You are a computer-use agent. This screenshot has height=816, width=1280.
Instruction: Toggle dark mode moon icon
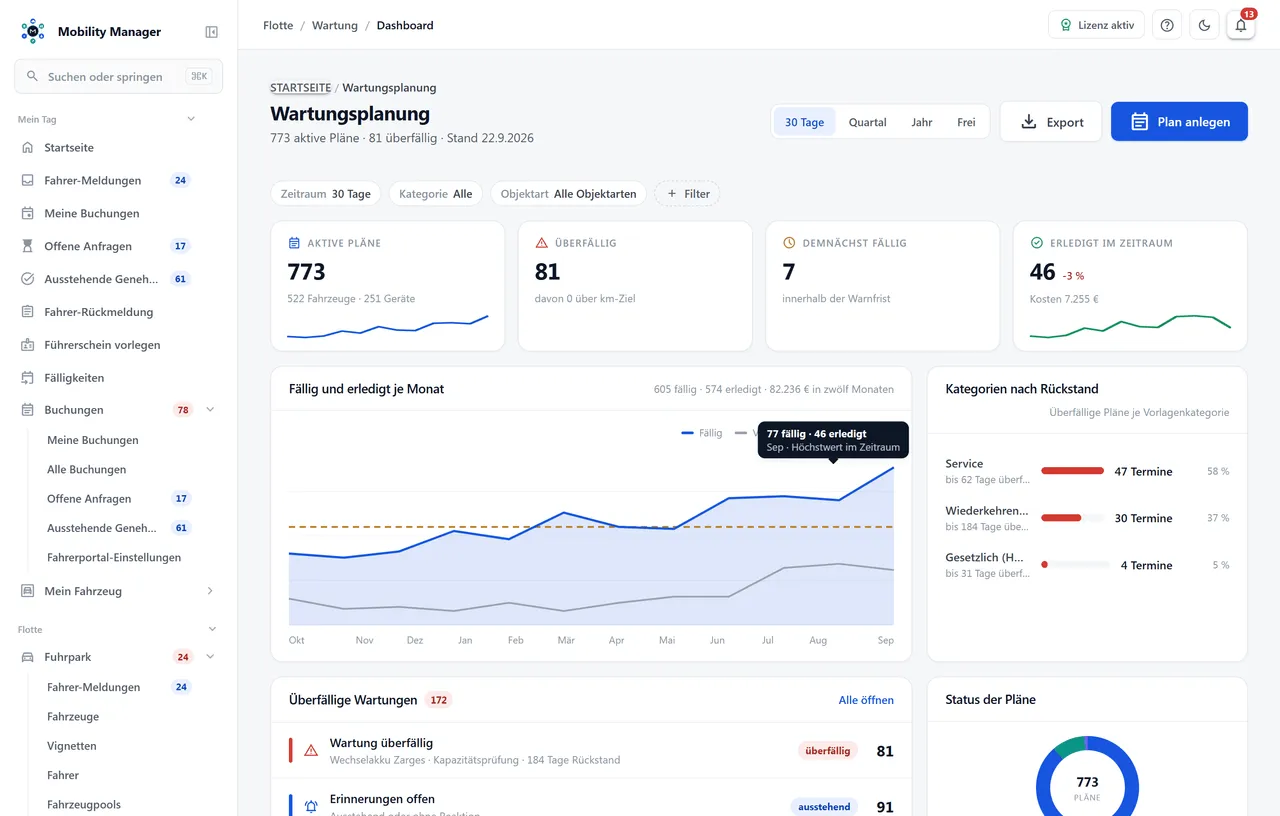[1204, 25]
